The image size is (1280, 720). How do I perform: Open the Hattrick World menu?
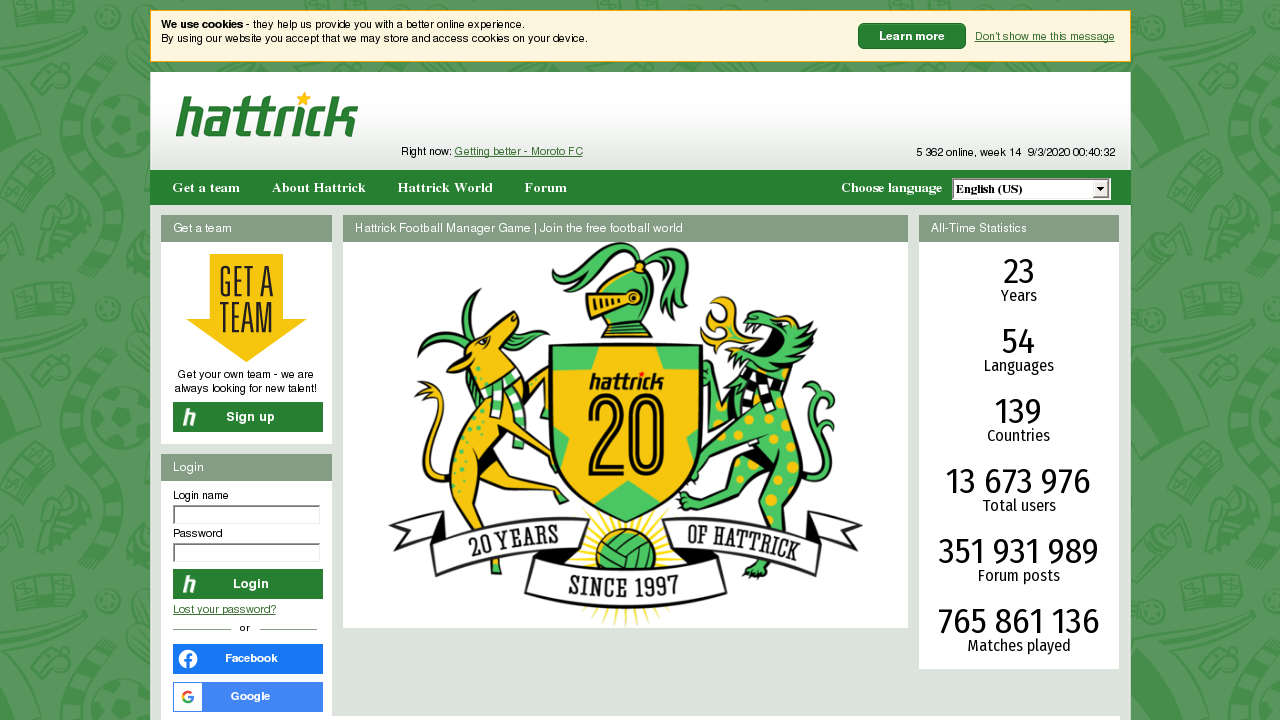click(445, 188)
